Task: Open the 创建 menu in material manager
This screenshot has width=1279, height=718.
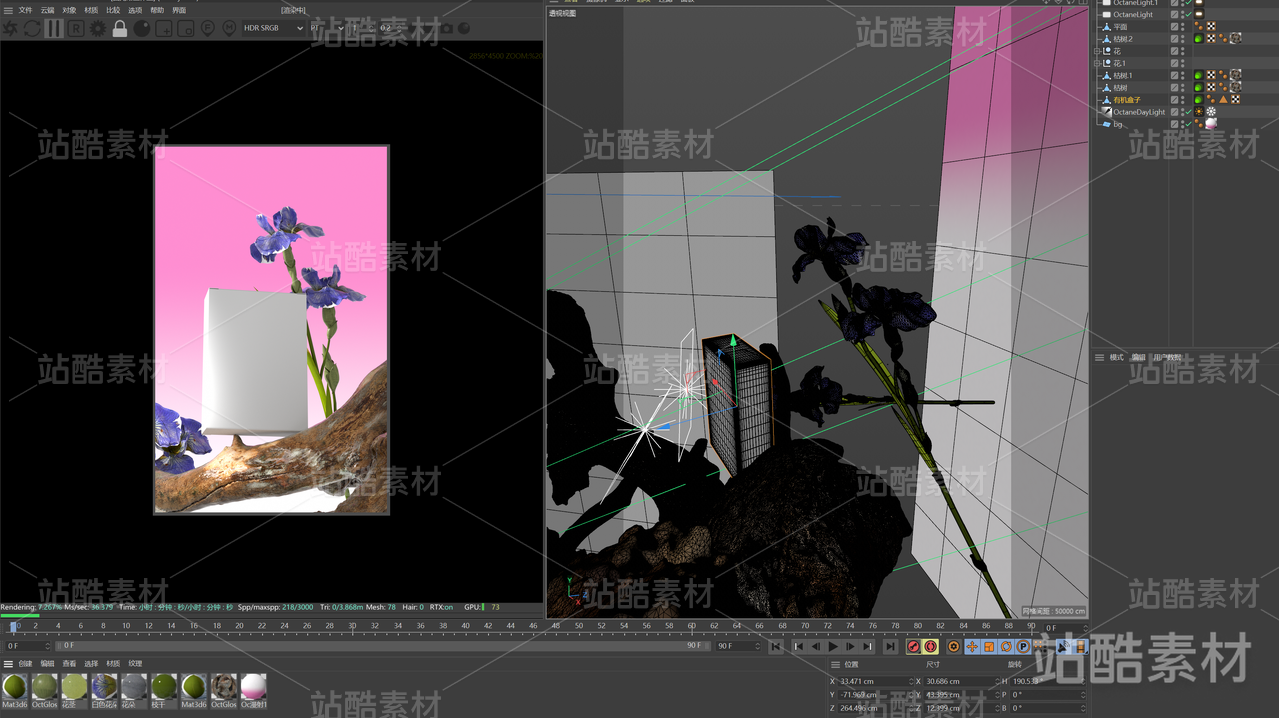Action: 25,664
